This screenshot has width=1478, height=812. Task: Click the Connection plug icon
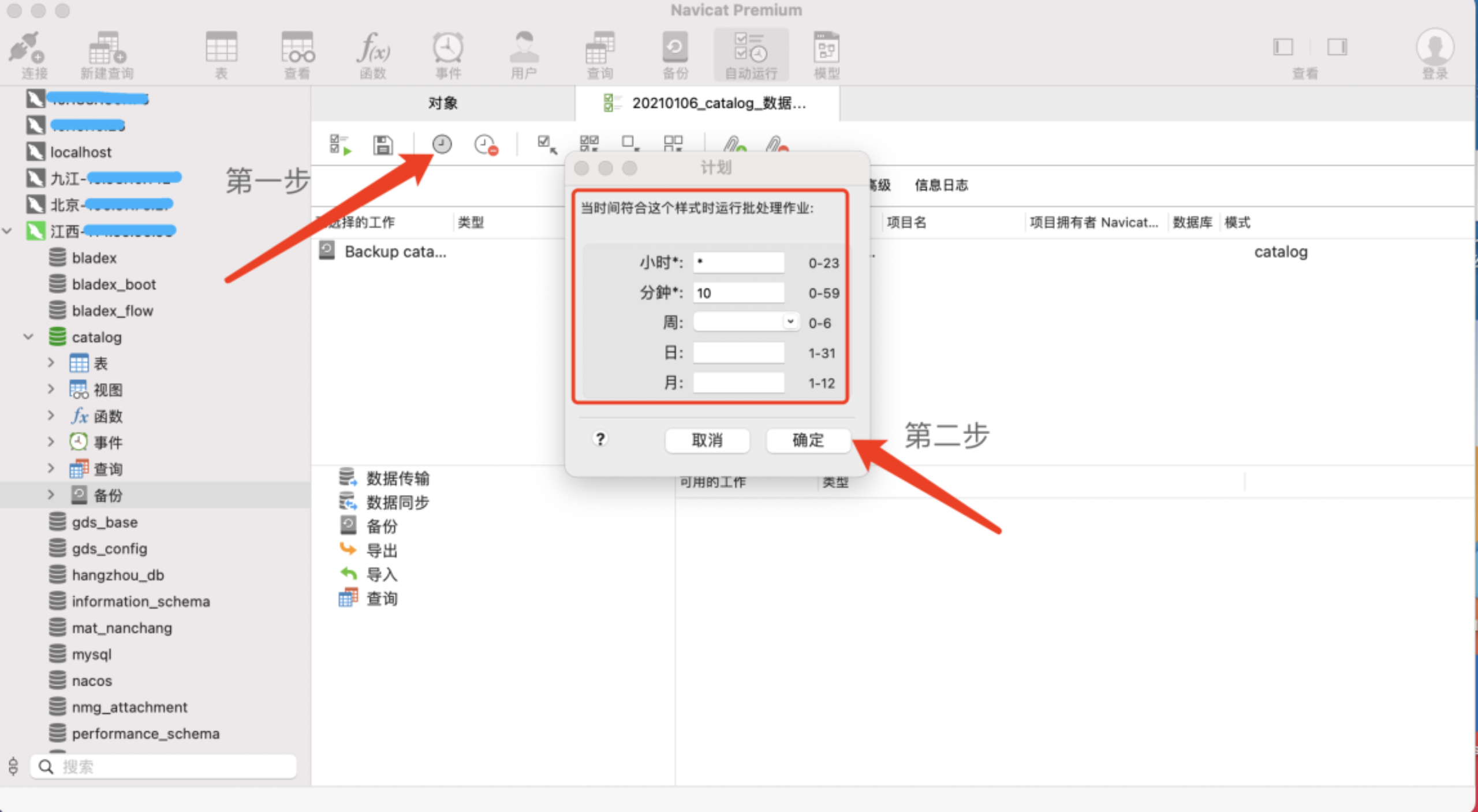pyautogui.click(x=27, y=48)
